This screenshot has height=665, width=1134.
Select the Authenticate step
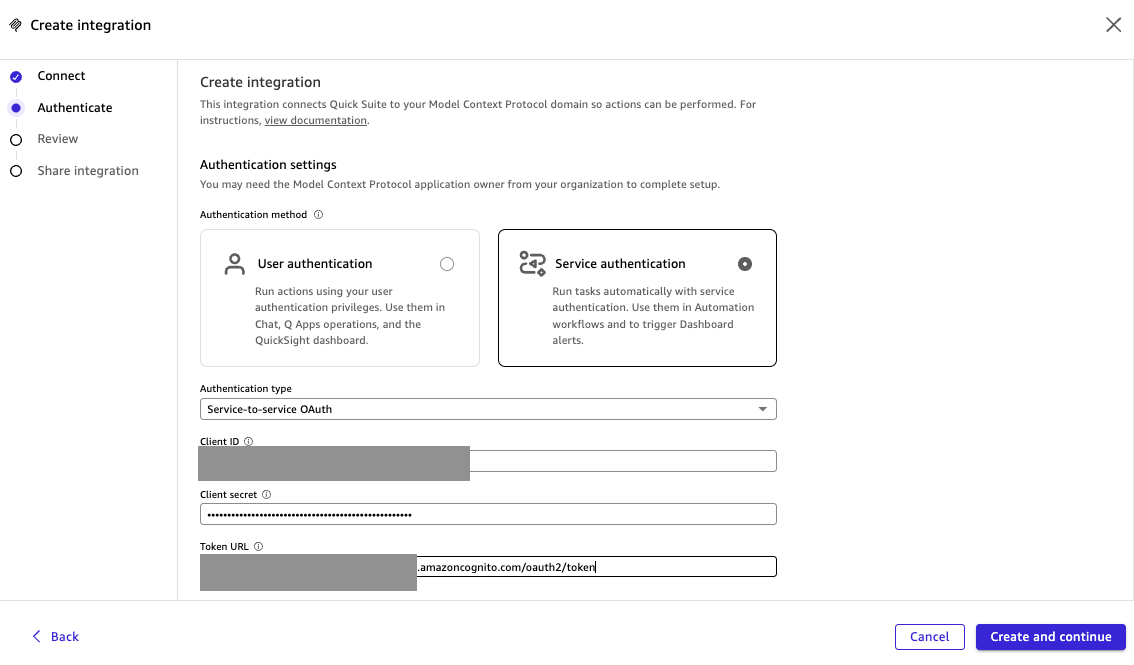tap(74, 108)
